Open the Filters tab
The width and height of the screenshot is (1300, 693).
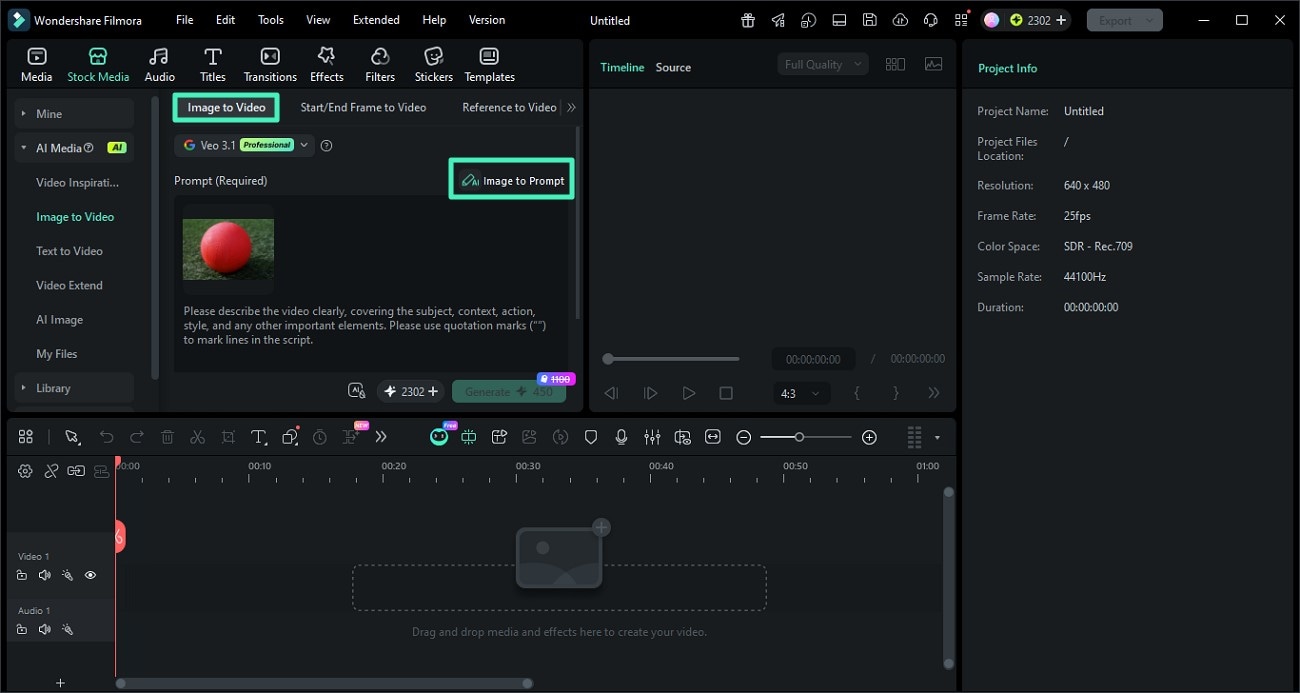[x=380, y=65]
